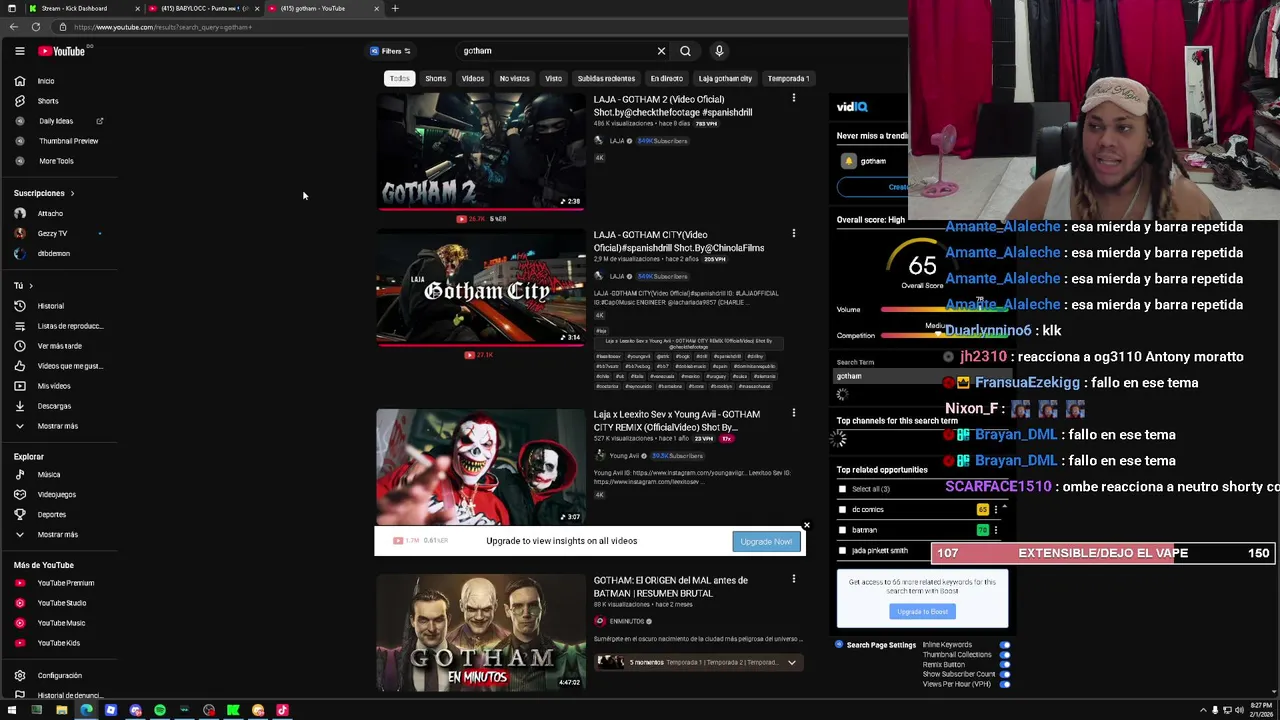This screenshot has width=1280, height=720.
Task: Select the Shorts filter chip
Action: coord(435,79)
